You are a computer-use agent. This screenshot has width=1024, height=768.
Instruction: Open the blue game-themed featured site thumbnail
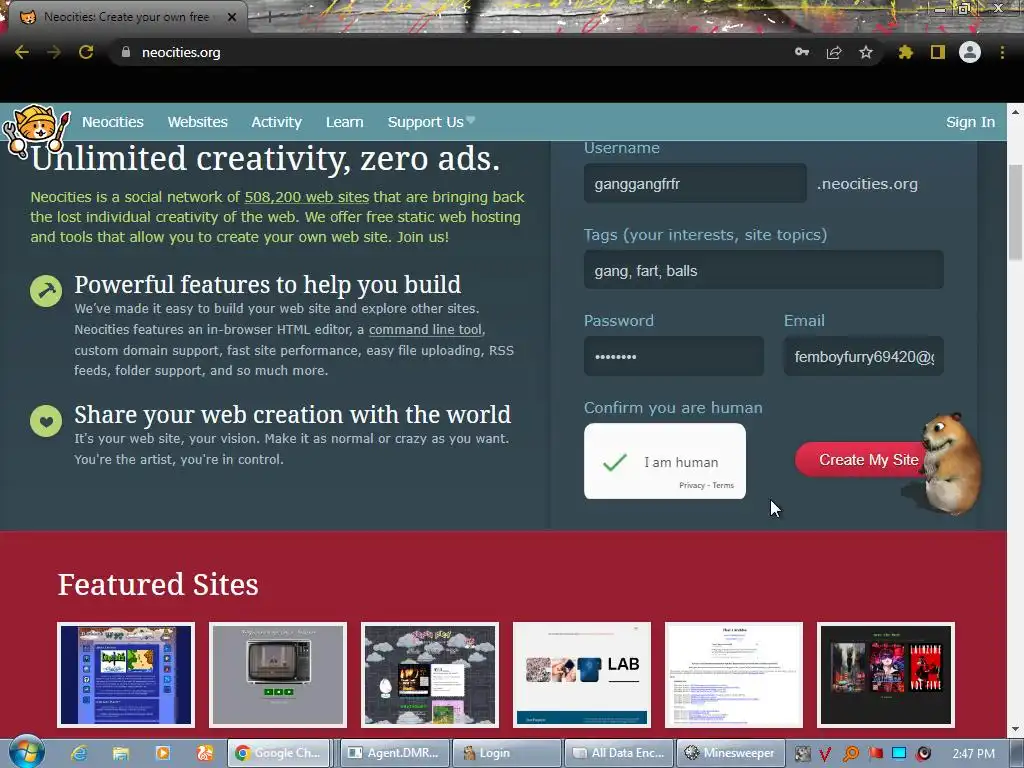point(126,675)
